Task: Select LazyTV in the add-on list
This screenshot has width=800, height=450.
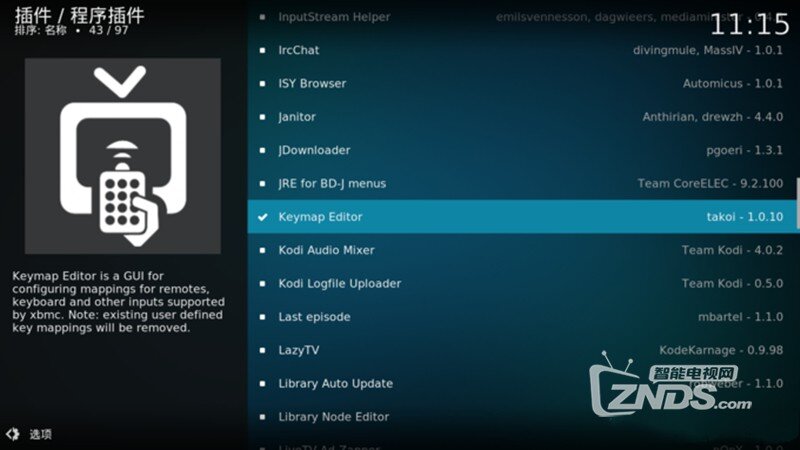Action: click(523, 350)
